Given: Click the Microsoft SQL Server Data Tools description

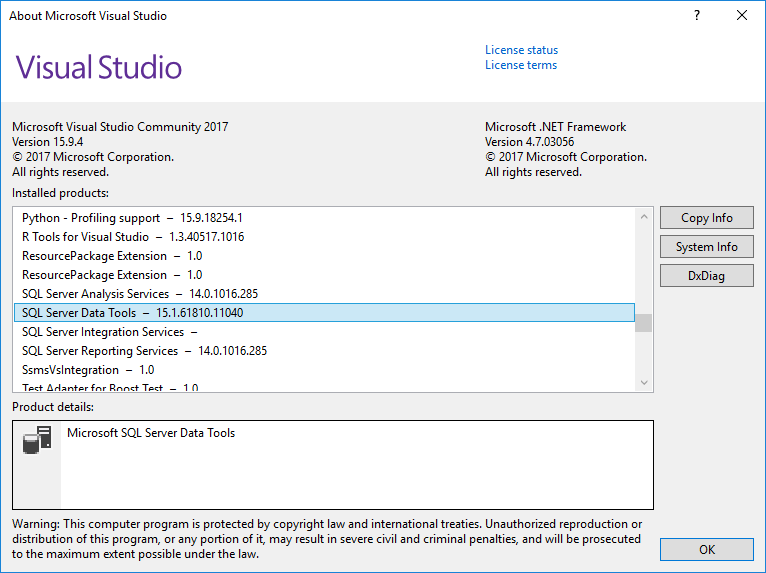Looking at the screenshot, I should [151, 433].
